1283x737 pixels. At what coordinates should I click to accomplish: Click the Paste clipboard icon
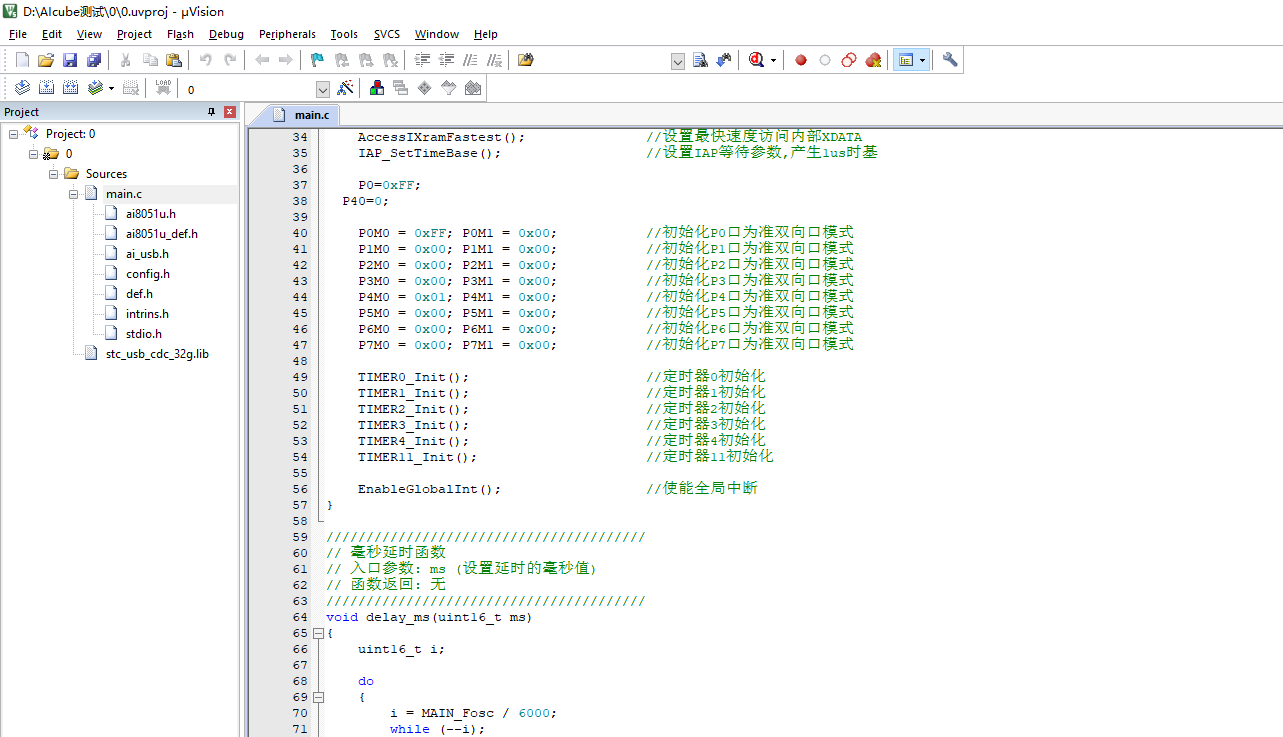click(x=174, y=60)
